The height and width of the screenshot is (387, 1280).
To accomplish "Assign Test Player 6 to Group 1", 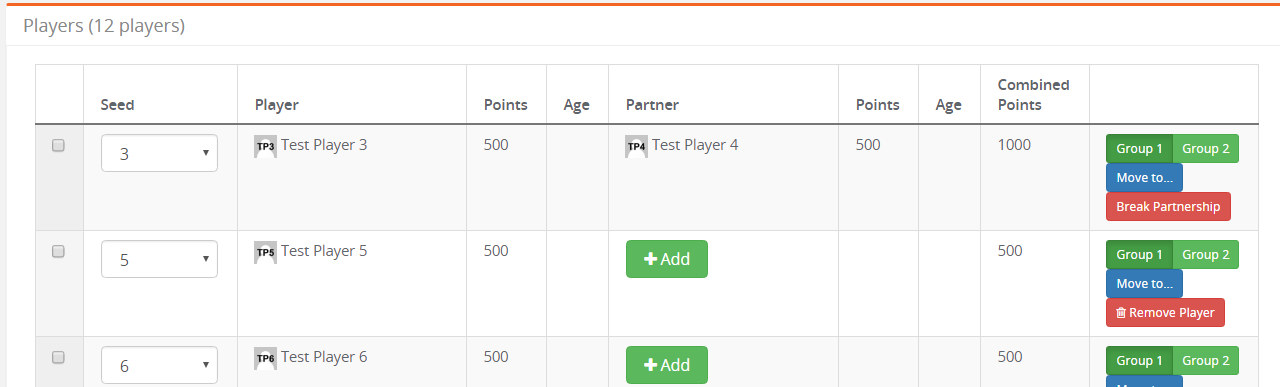I will (1139, 360).
